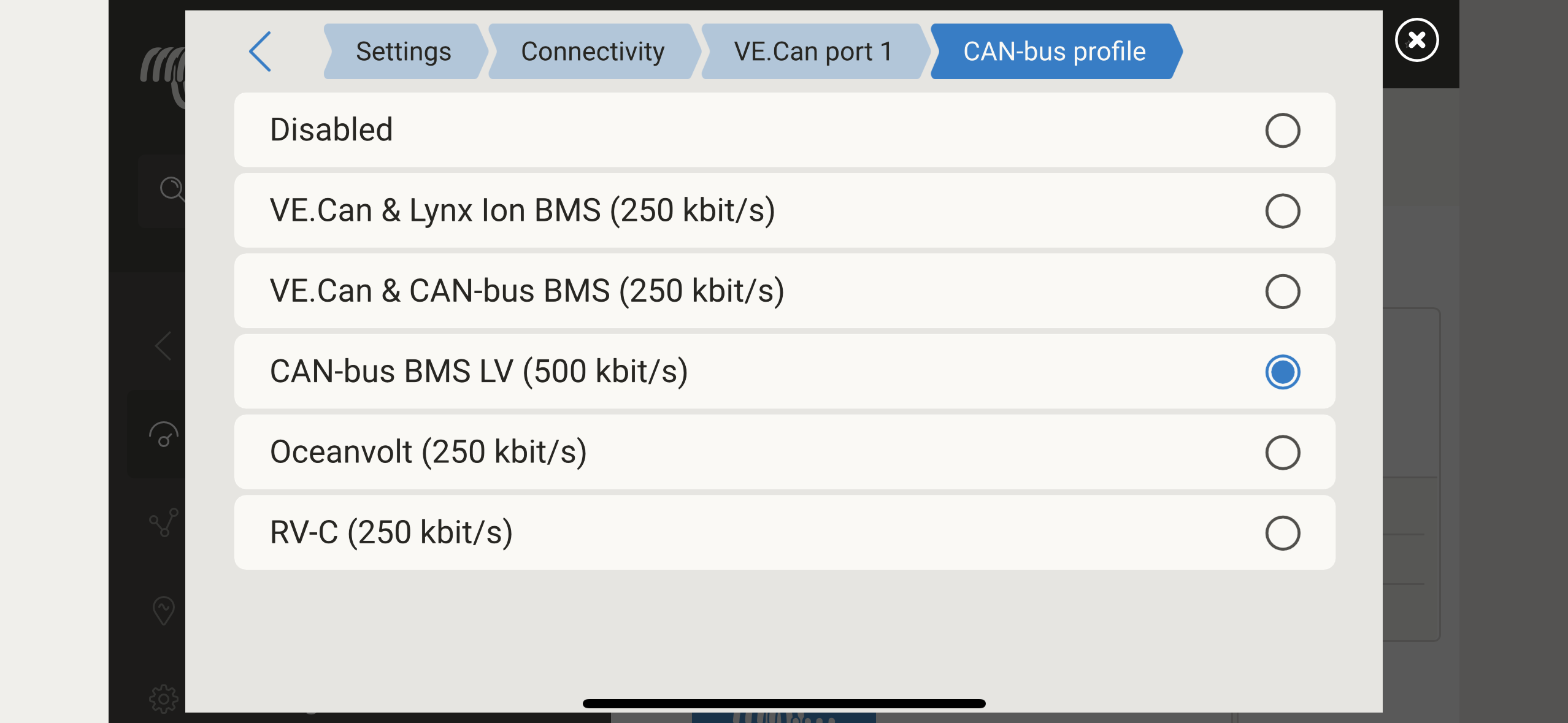Screen dimensions: 1568x723
Task: Select the RV-C (250 kbit/s) radio
Action: pyautogui.click(x=1282, y=533)
